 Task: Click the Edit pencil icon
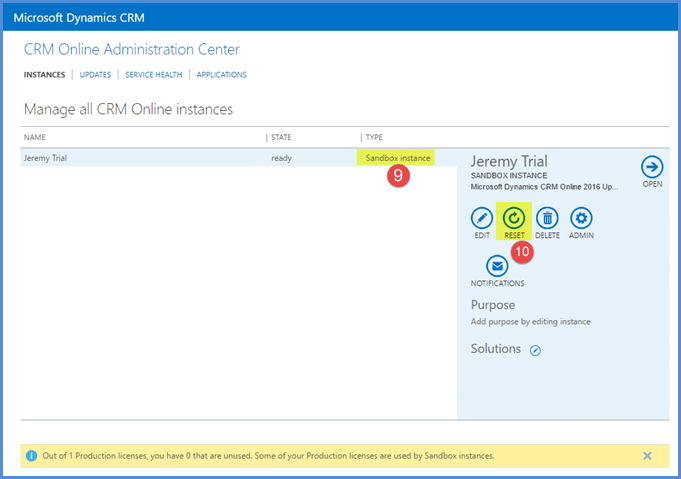point(482,217)
